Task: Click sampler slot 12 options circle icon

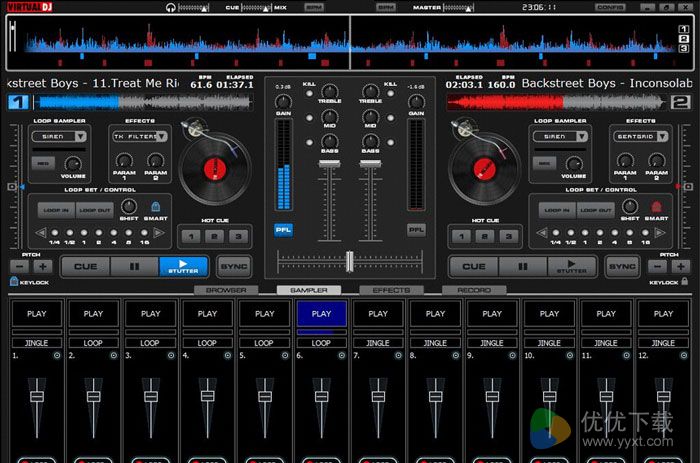Action: point(683,355)
